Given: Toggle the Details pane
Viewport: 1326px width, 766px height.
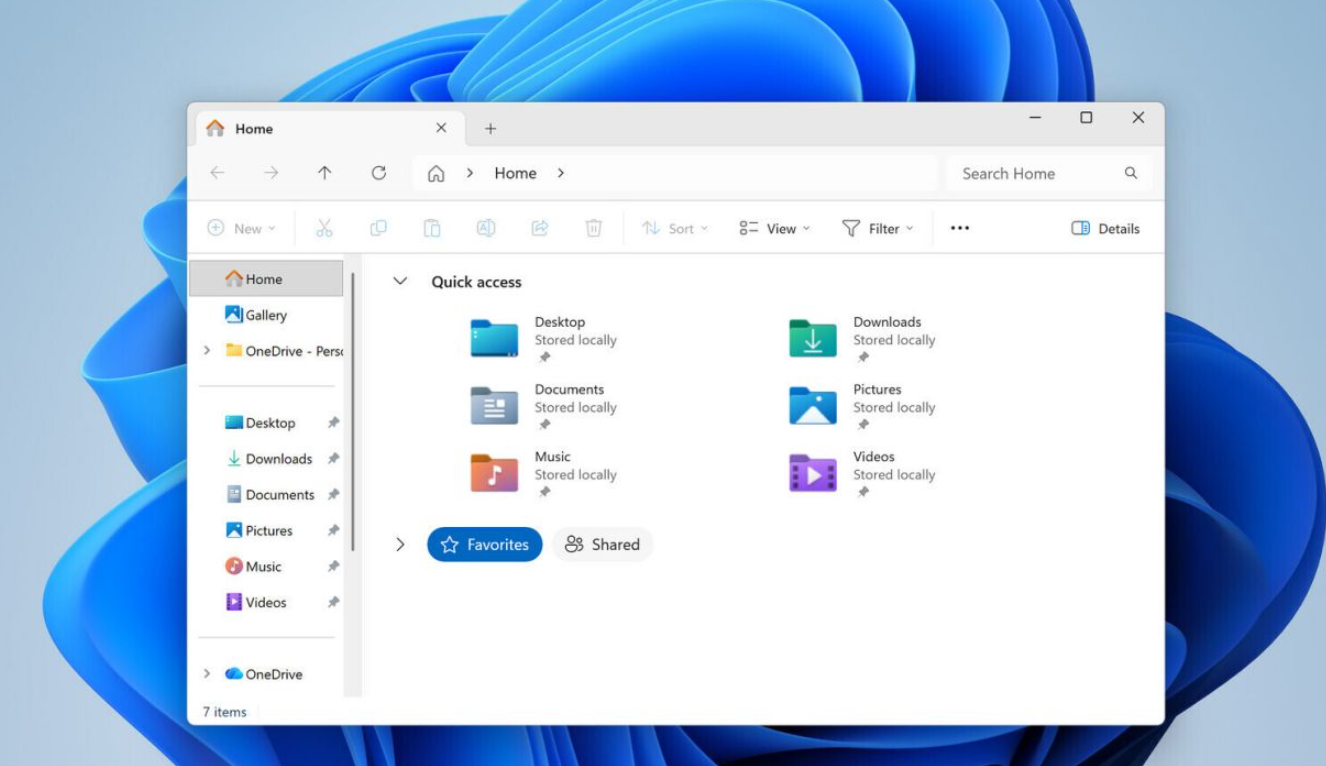Looking at the screenshot, I should pos(1105,228).
